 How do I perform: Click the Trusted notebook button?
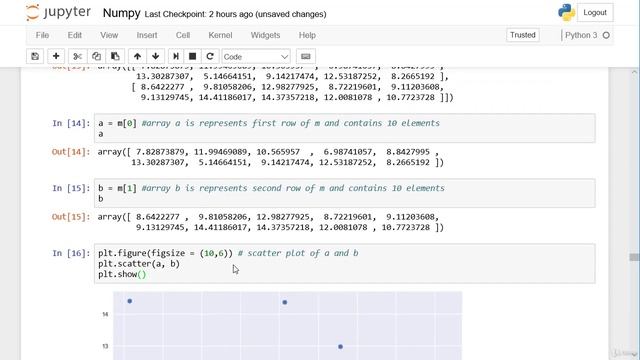tap(522, 35)
